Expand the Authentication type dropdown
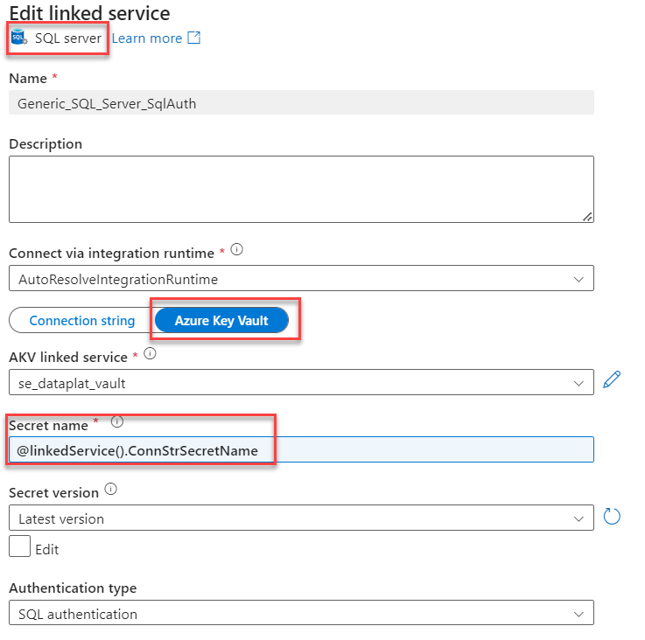645x640 pixels. (301, 613)
